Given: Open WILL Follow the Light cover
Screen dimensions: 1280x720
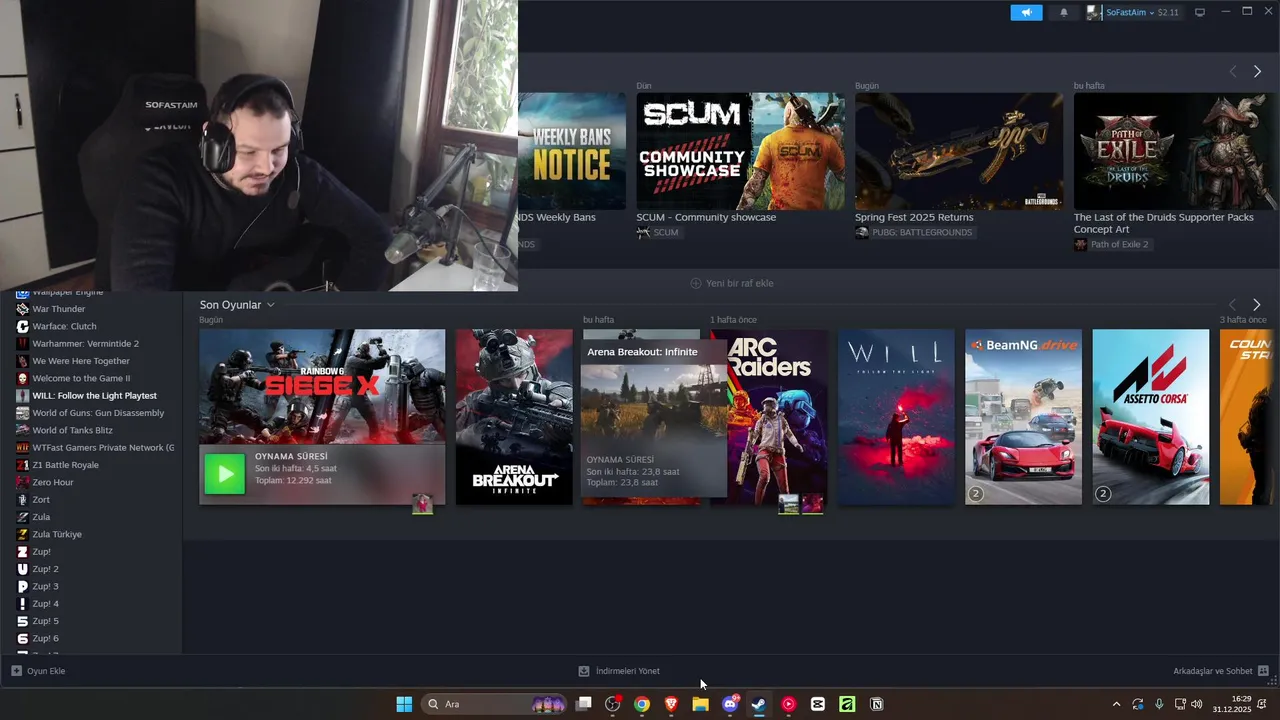Looking at the screenshot, I should click(896, 417).
